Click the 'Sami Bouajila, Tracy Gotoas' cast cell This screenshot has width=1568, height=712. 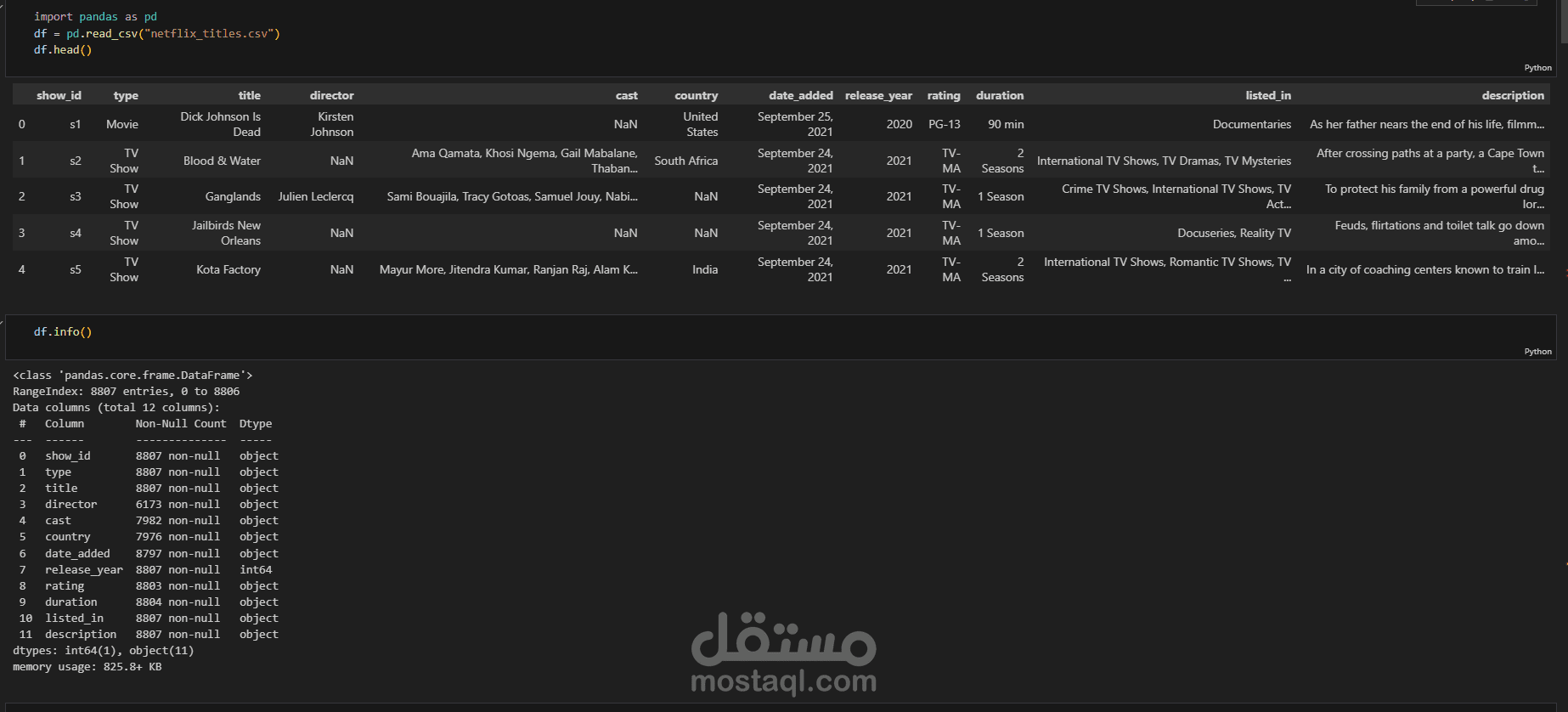click(512, 197)
